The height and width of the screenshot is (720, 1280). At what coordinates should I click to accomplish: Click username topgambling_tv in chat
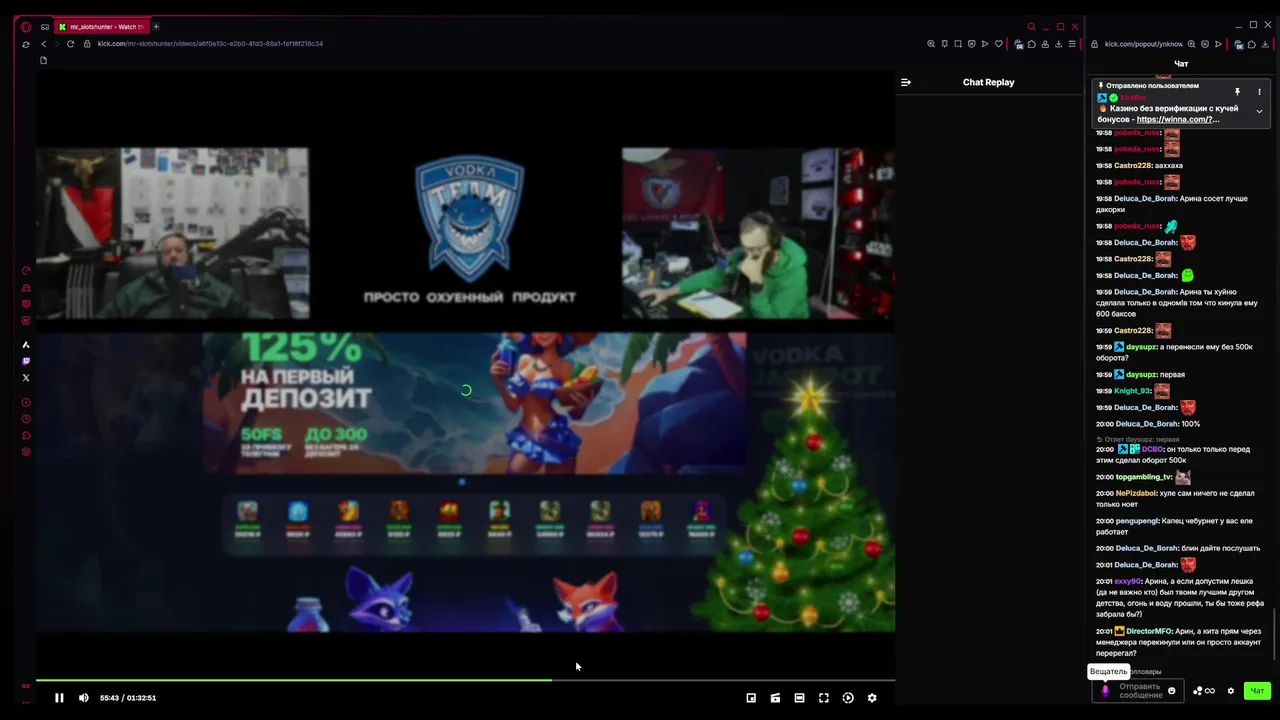tap(1144, 477)
